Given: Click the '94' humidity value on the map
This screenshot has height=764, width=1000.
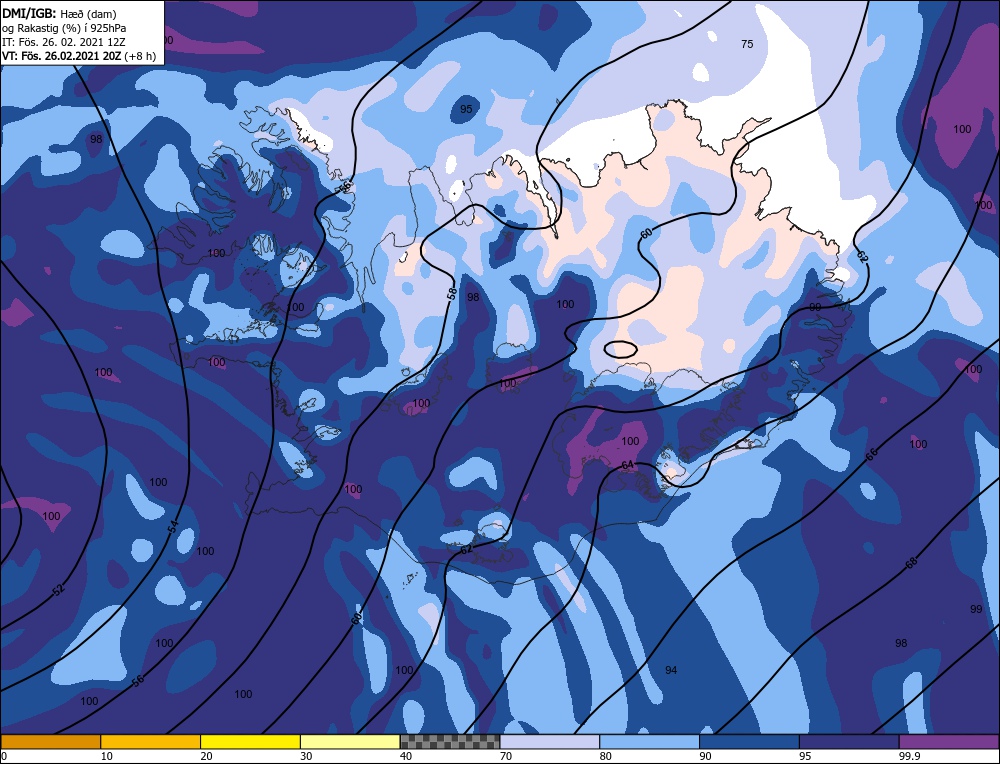Looking at the screenshot, I should pyautogui.click(x=671, y=670).
